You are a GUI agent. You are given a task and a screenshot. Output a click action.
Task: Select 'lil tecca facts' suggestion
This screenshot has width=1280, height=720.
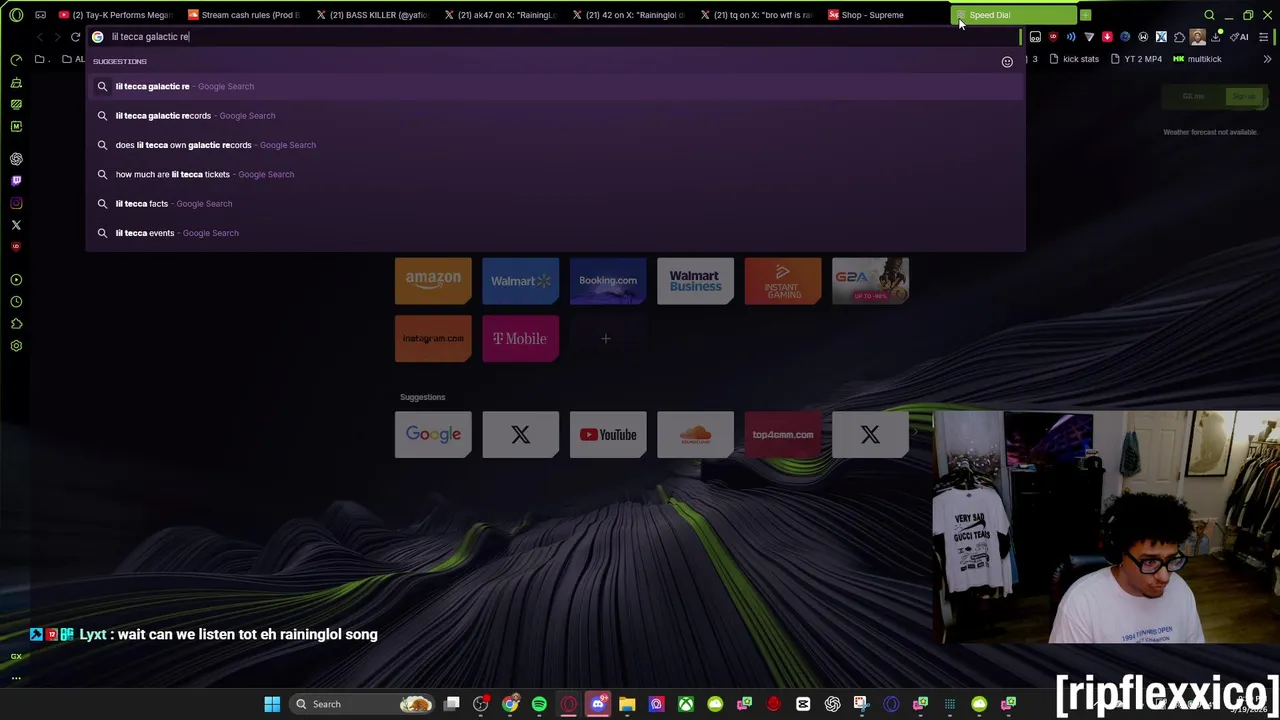point(555,204)
